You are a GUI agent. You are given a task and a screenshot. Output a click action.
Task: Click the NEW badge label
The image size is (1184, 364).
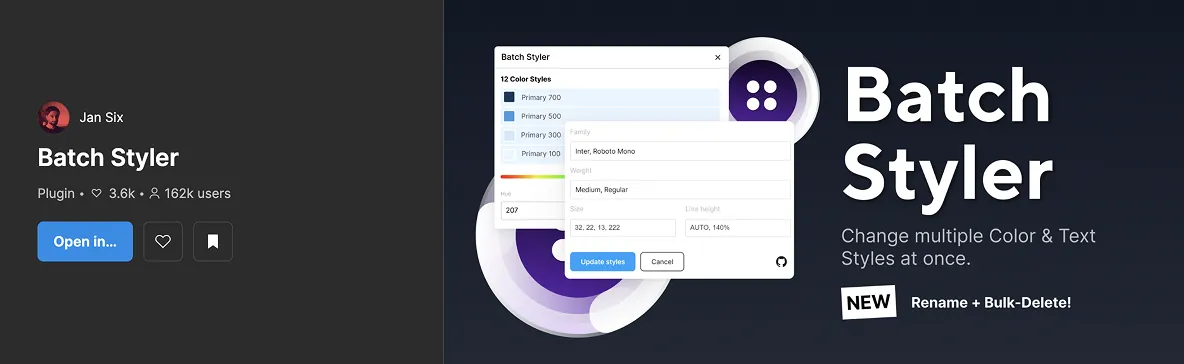pyautogui.click(x=868, y=303)
